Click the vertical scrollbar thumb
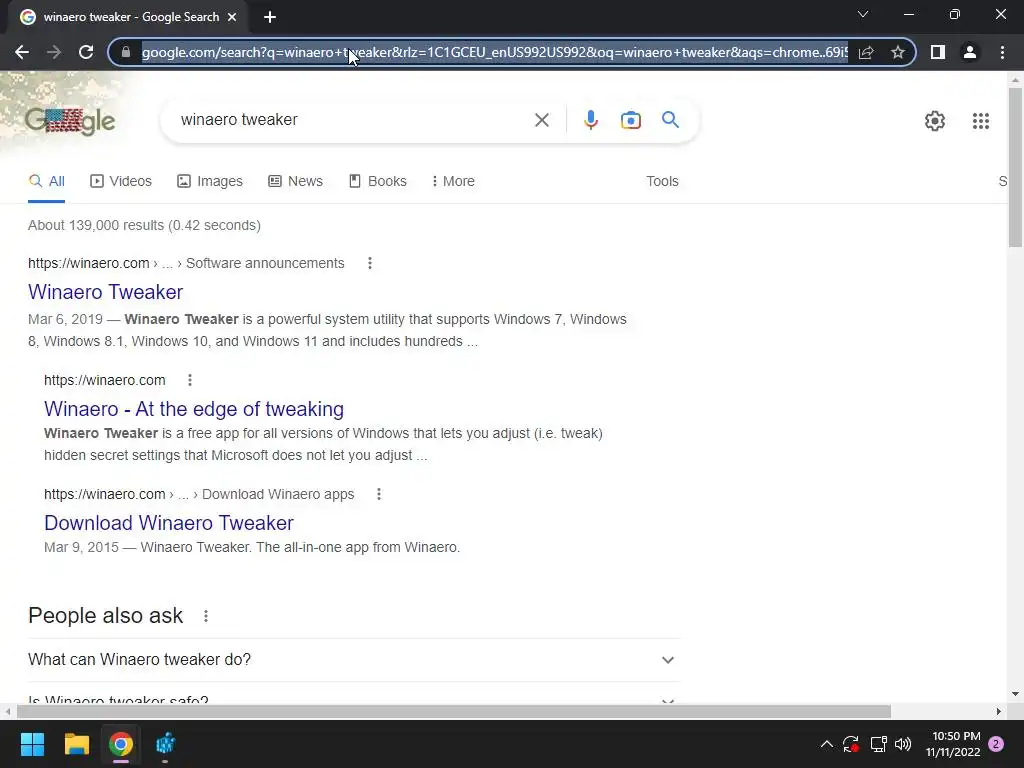The width and height of the screenshot is (1024, 768). (x=1015, y=167)
